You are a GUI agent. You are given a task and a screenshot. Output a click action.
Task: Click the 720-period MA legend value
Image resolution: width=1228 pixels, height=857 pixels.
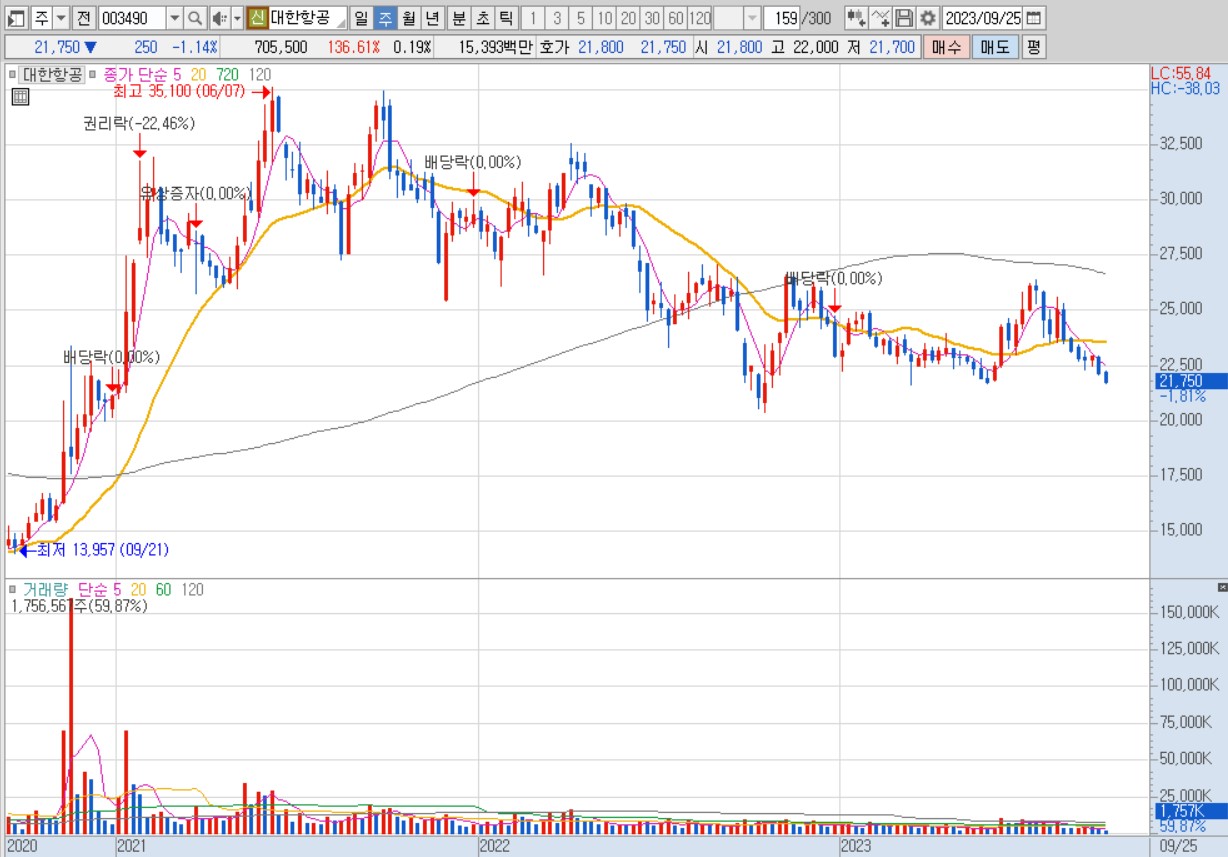click(227, 74)
